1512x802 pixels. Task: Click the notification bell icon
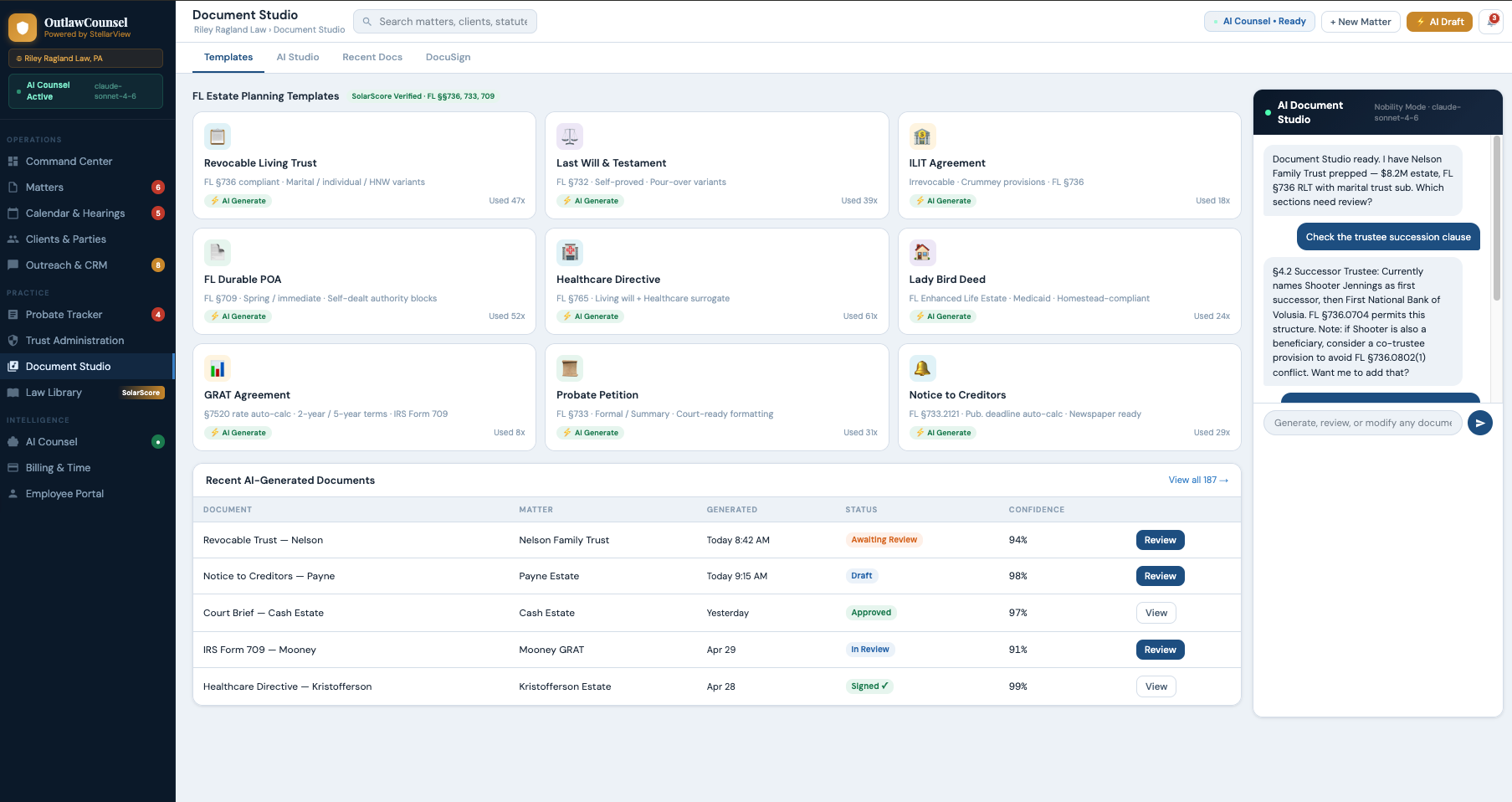click(1491, 22)
